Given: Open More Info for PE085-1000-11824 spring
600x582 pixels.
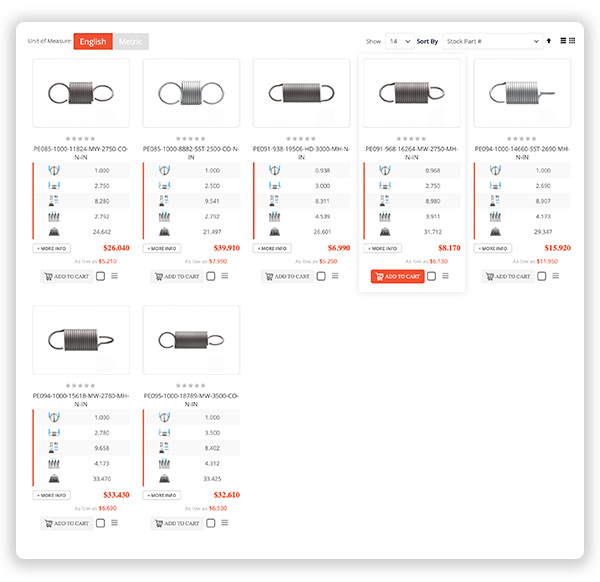Looking at the screenshot, I should coord(51,247).
